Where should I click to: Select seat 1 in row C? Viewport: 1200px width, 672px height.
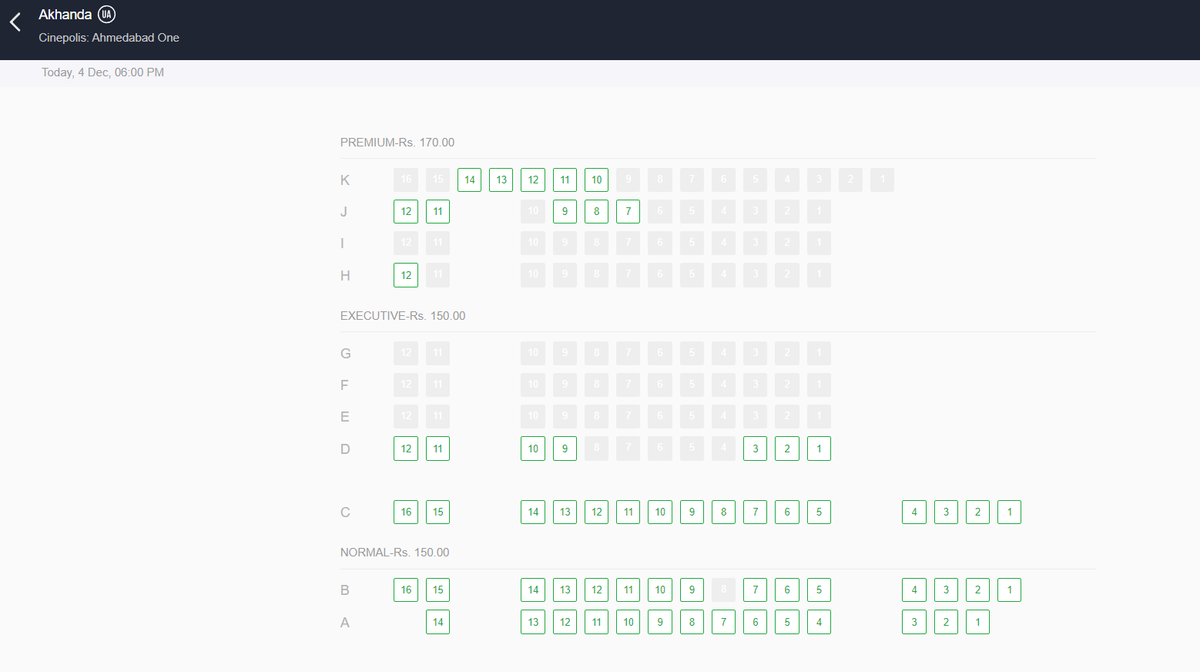(x=1010, y=512)
